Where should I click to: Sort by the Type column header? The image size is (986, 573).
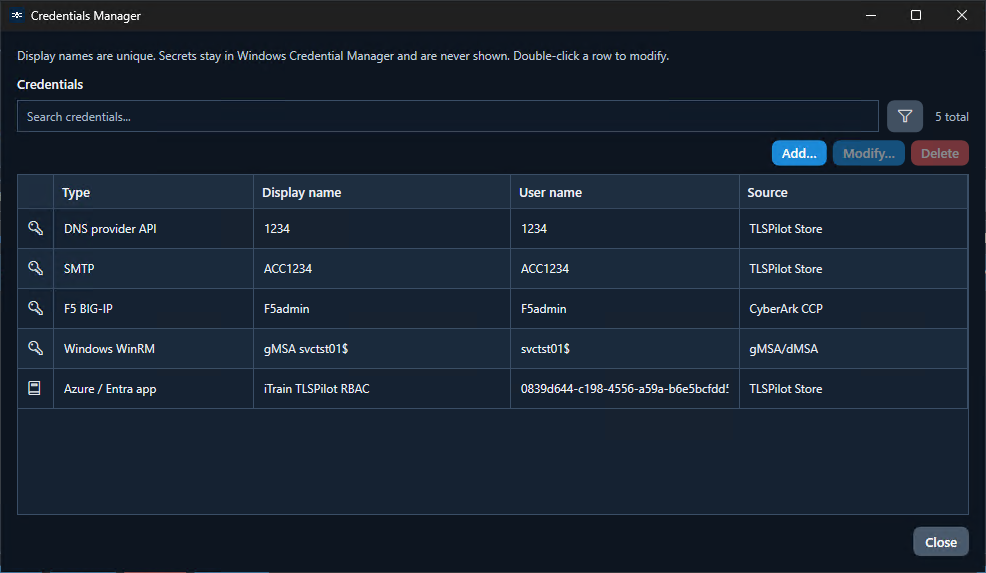click(153, 192)
